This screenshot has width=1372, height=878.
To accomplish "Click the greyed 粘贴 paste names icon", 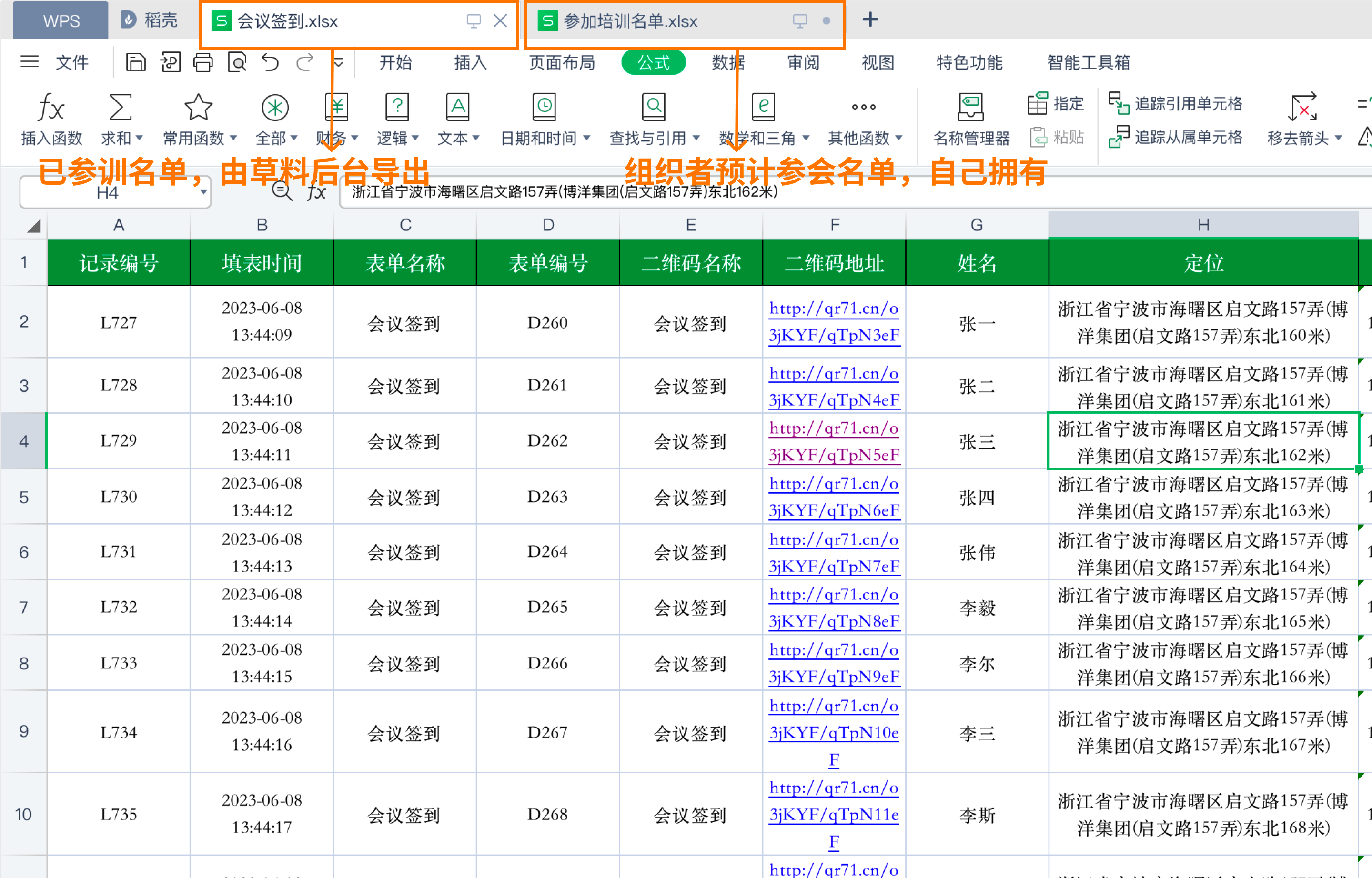I will (1039, 137).
